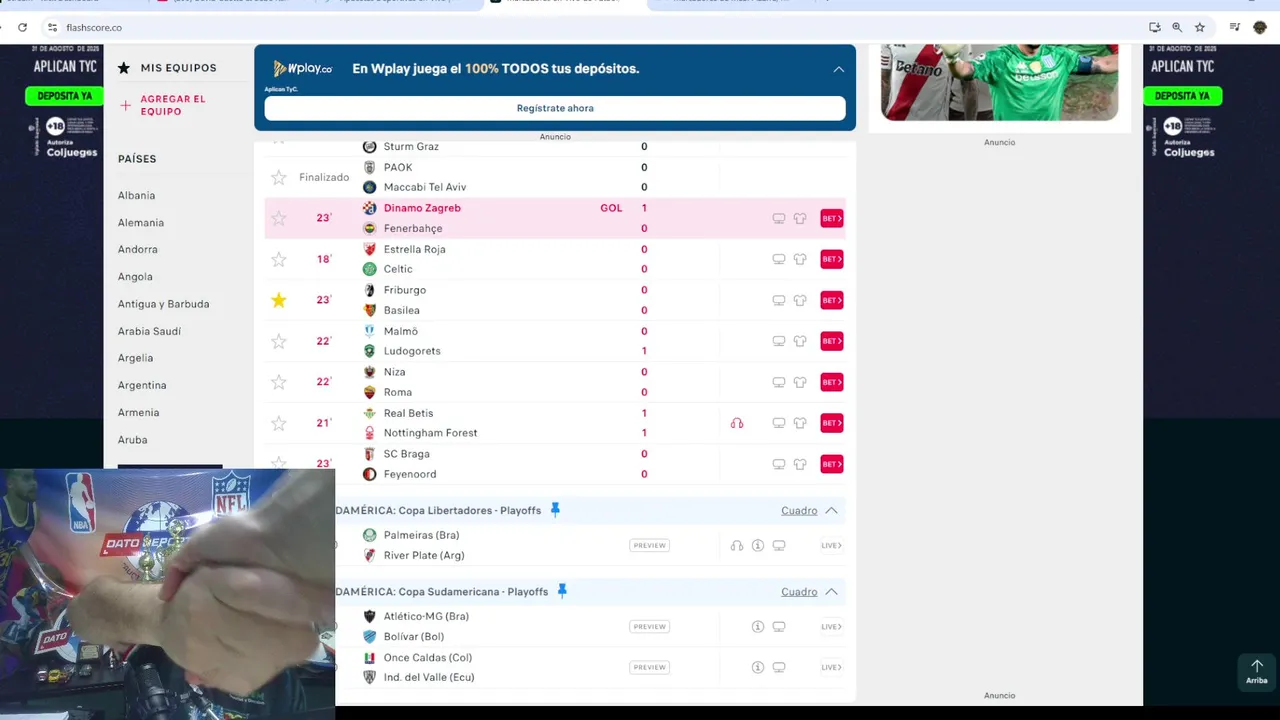Open lineup shirt icon for Malmö match

pos(800,341)
